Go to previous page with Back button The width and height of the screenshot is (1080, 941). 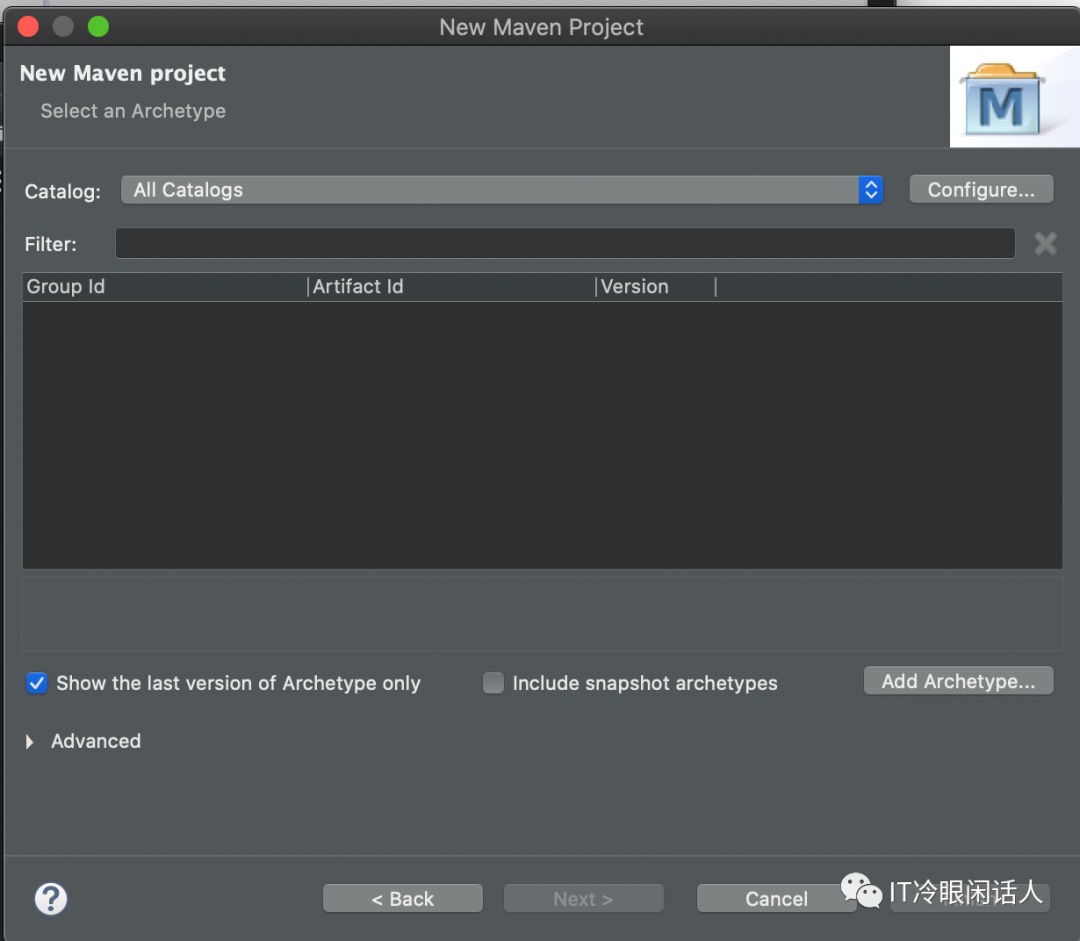click(403, 898)
